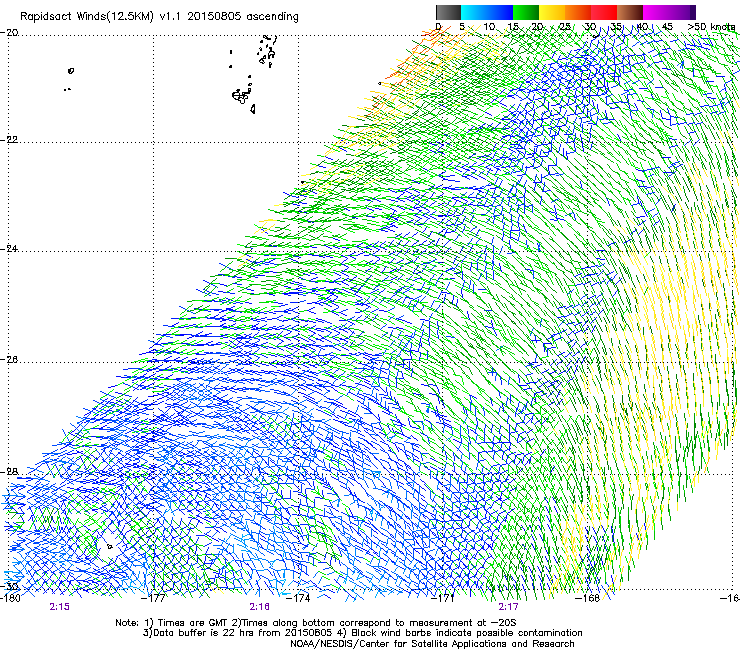
Task: Click the NOAA/NESDIS credit line
Action: pos(432,644)
